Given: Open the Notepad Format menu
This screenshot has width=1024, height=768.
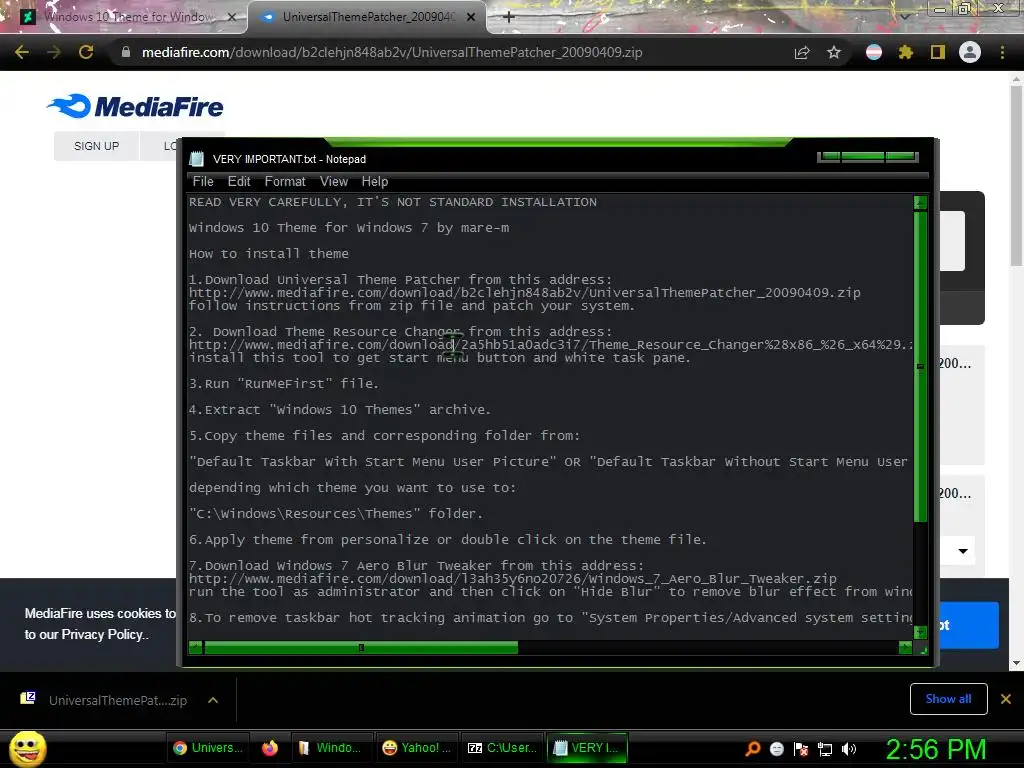Looking at the screenshot, I should [x=285, y=182].
